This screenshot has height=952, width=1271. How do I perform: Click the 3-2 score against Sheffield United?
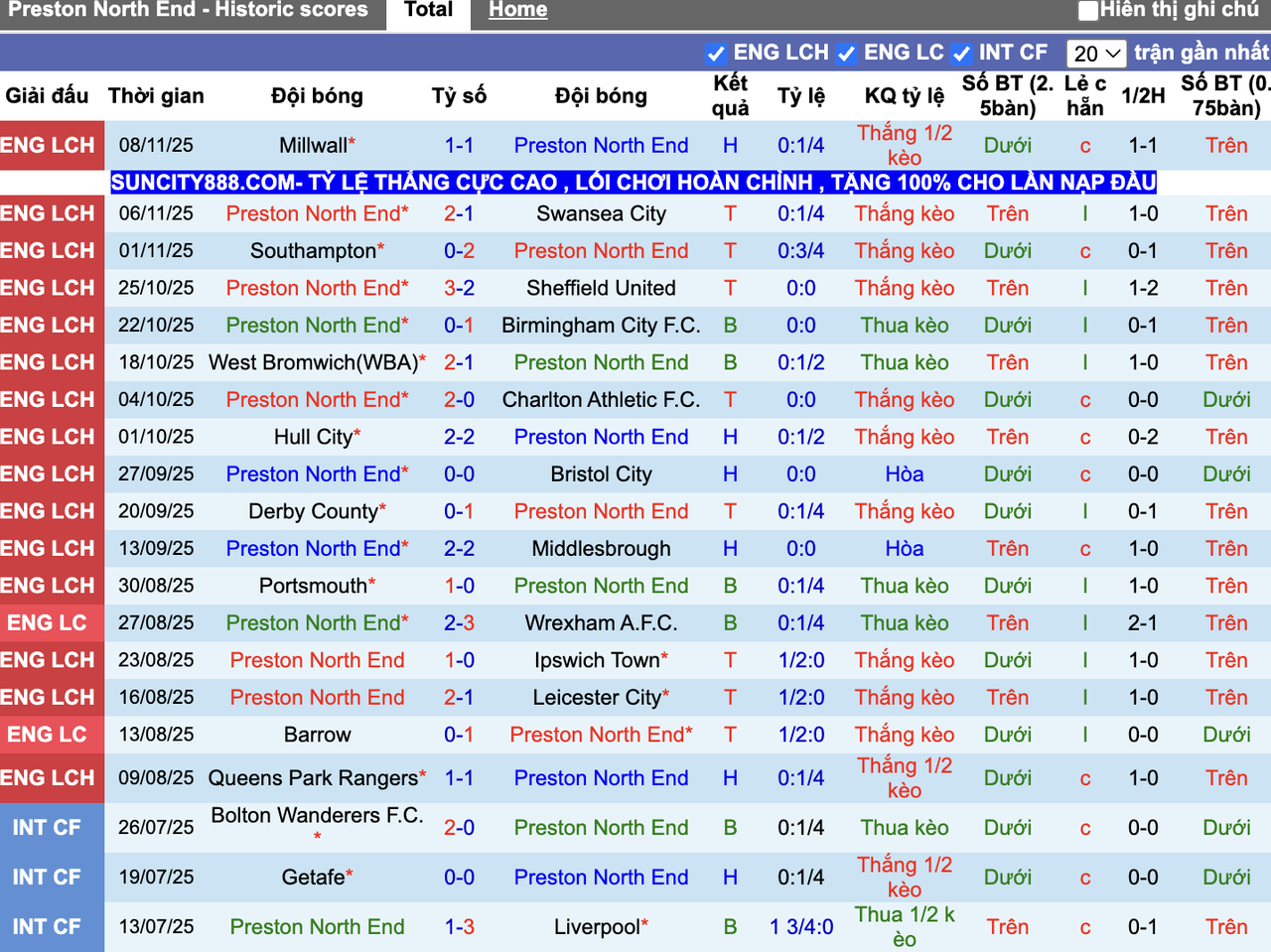(x=459, y=288)
